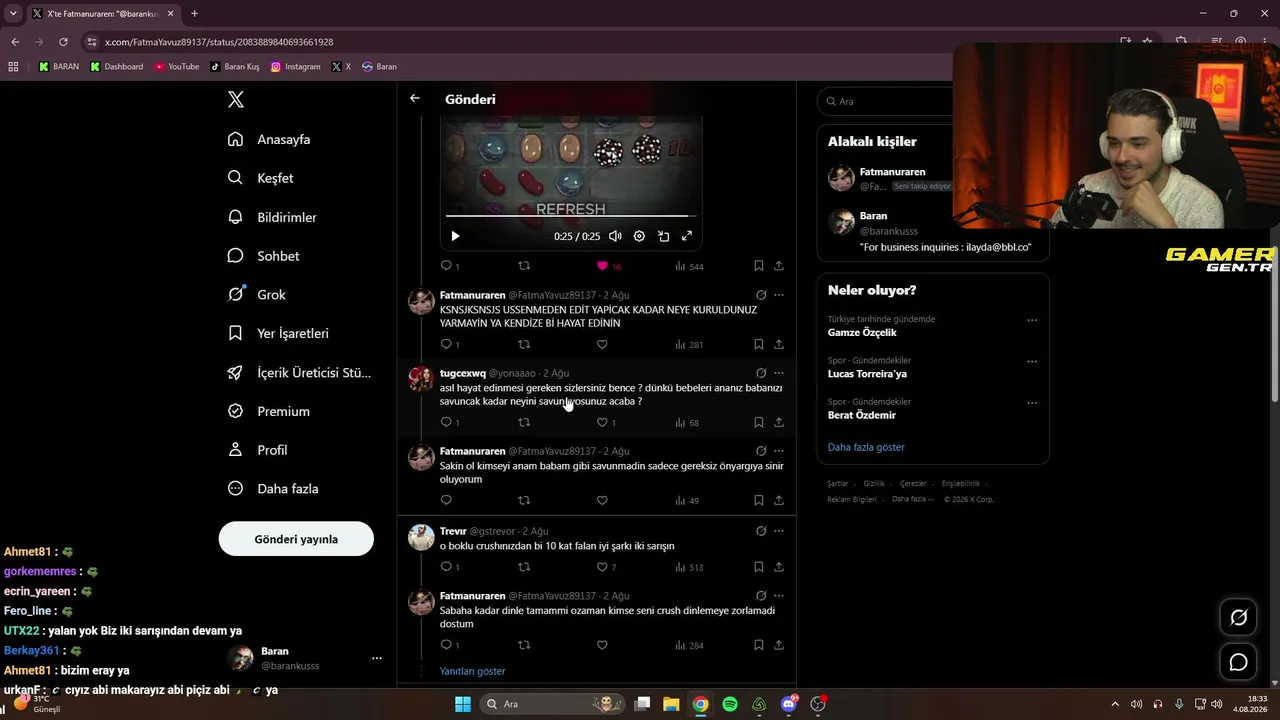Screen dimensions: 1280x720
Task: Open the X logo home link
Action: [x=236, y=100]
